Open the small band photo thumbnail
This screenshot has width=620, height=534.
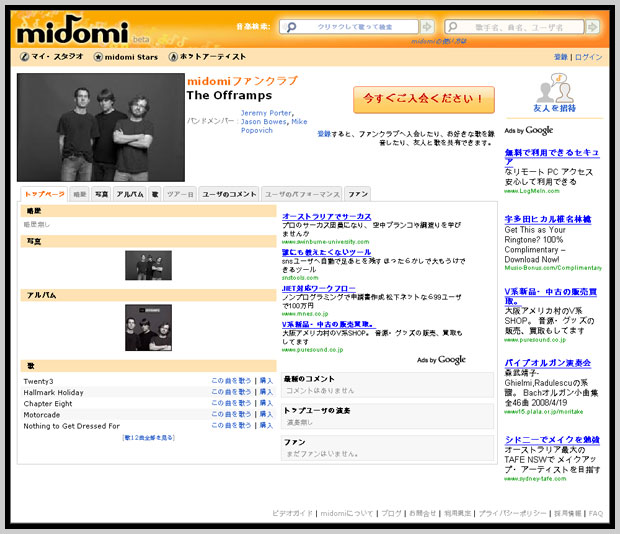click(x=148, y=265)
